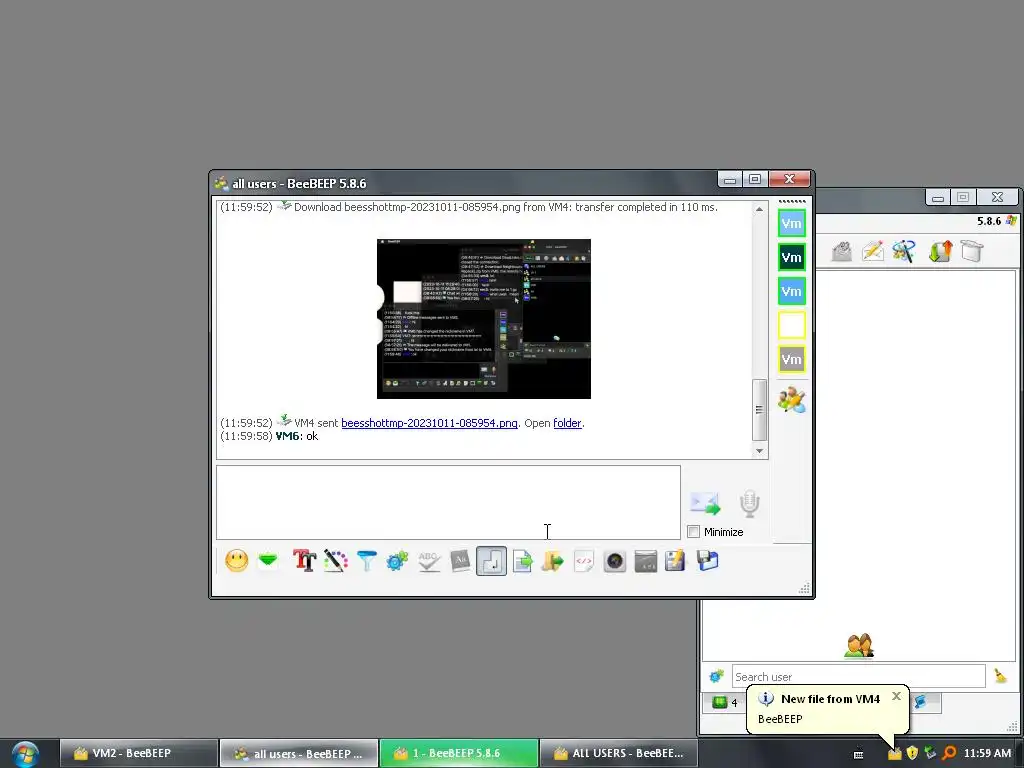Start voice message with the microphone icon

tap(750, 504)
